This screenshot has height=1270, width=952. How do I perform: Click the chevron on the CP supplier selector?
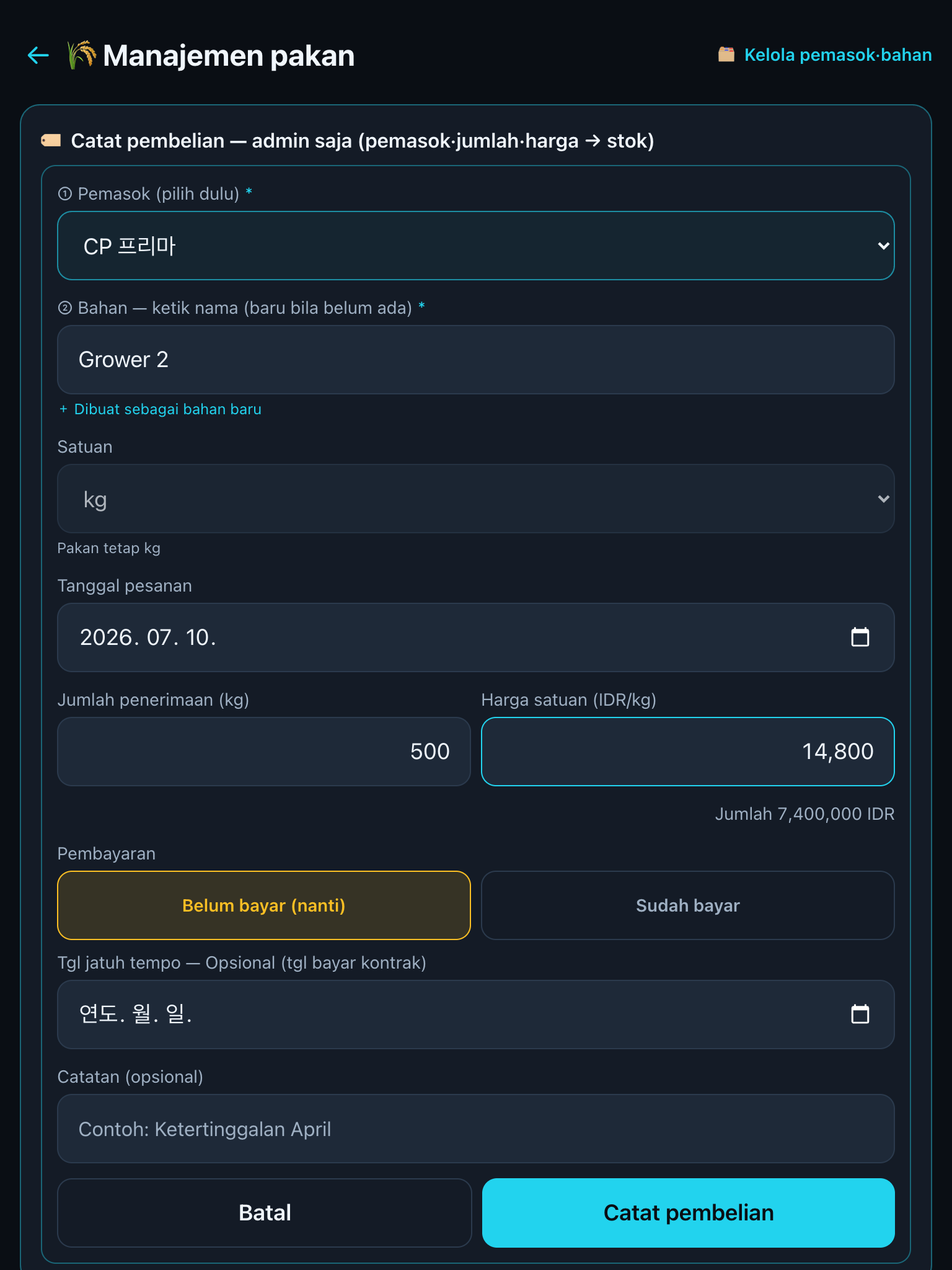[x=884, y=246]
